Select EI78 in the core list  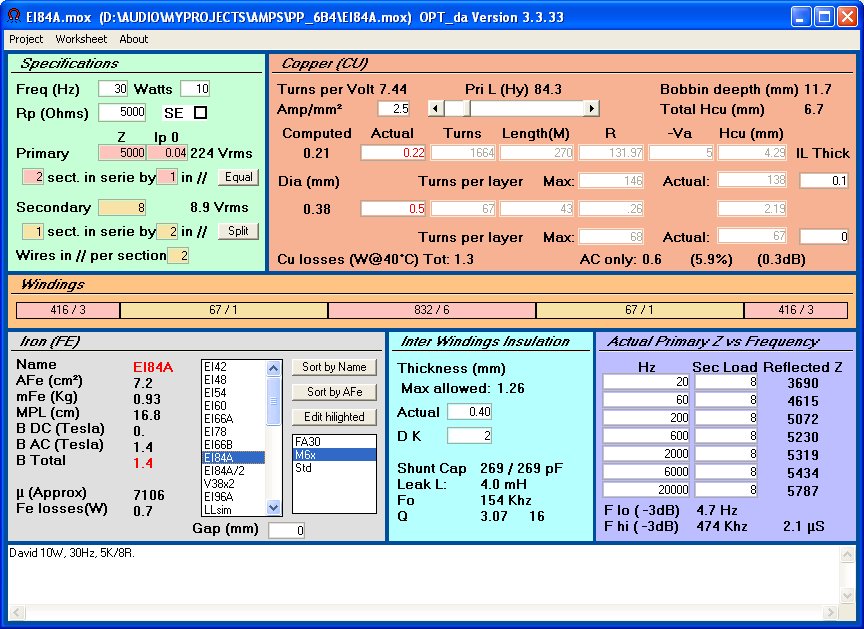pos(234,432)
